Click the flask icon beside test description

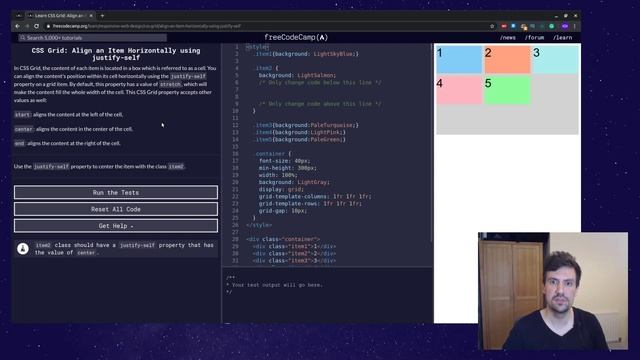tap(23, 249)
